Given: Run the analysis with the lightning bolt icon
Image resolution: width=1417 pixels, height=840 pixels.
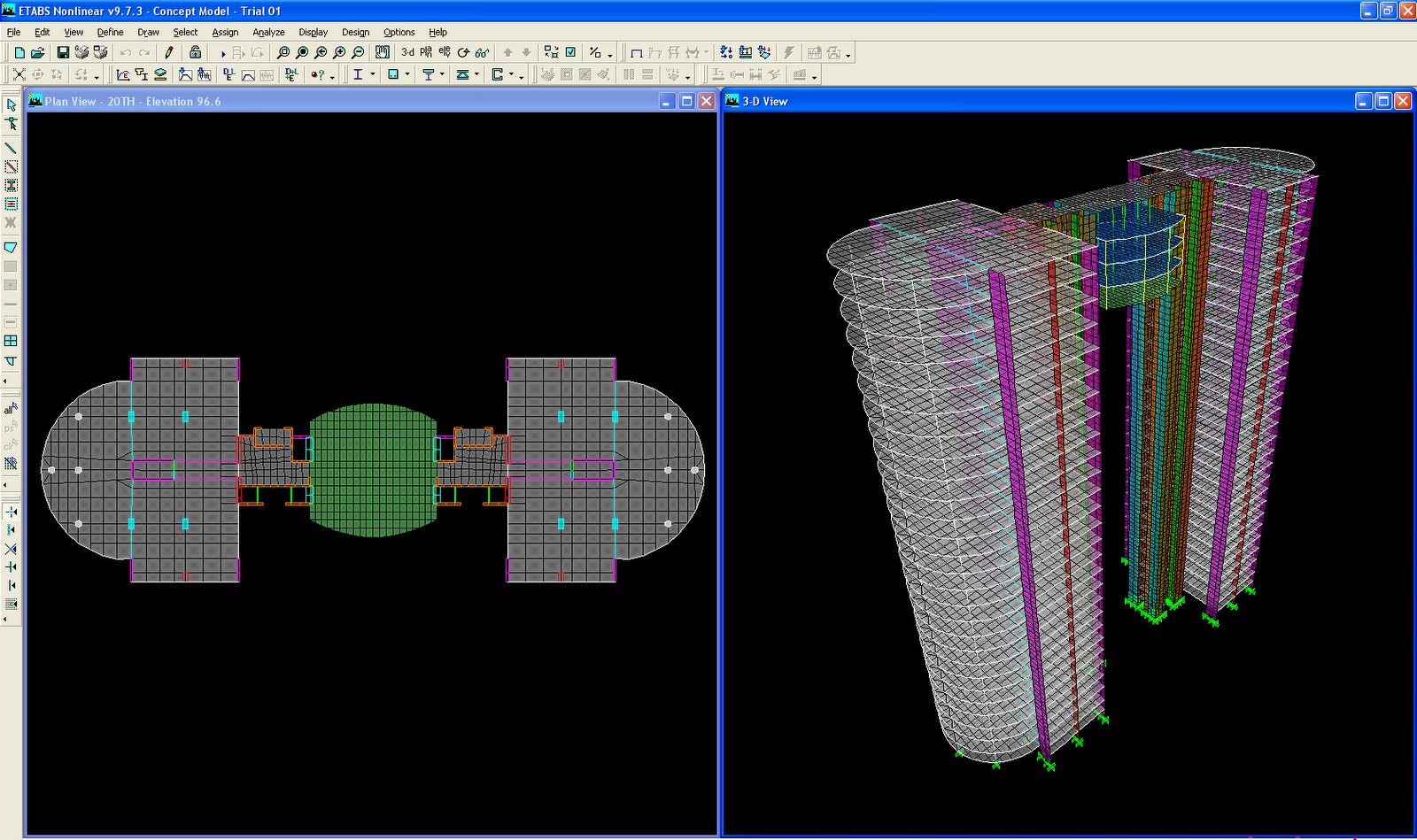Looking at the screenshot, I should [x=789, y=53].
